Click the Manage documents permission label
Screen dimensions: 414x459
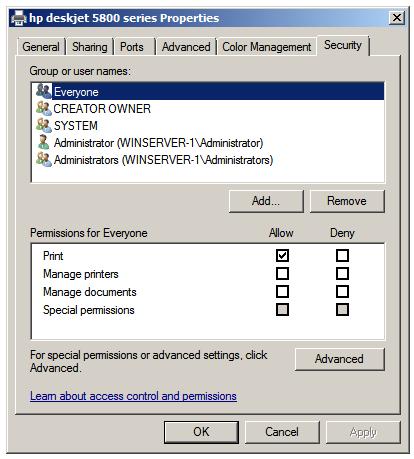click(x=90, y=292)
